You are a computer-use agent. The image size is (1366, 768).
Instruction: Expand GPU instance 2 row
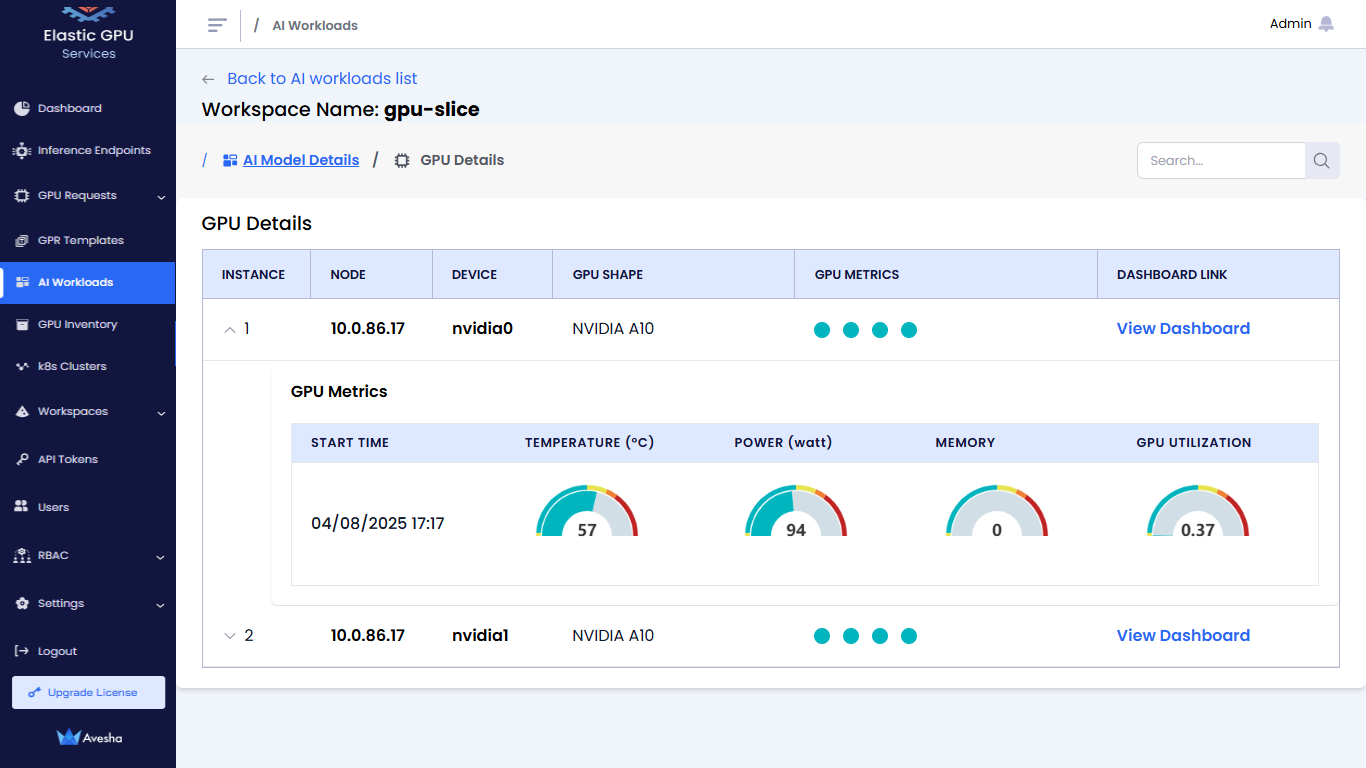point(230,636)
